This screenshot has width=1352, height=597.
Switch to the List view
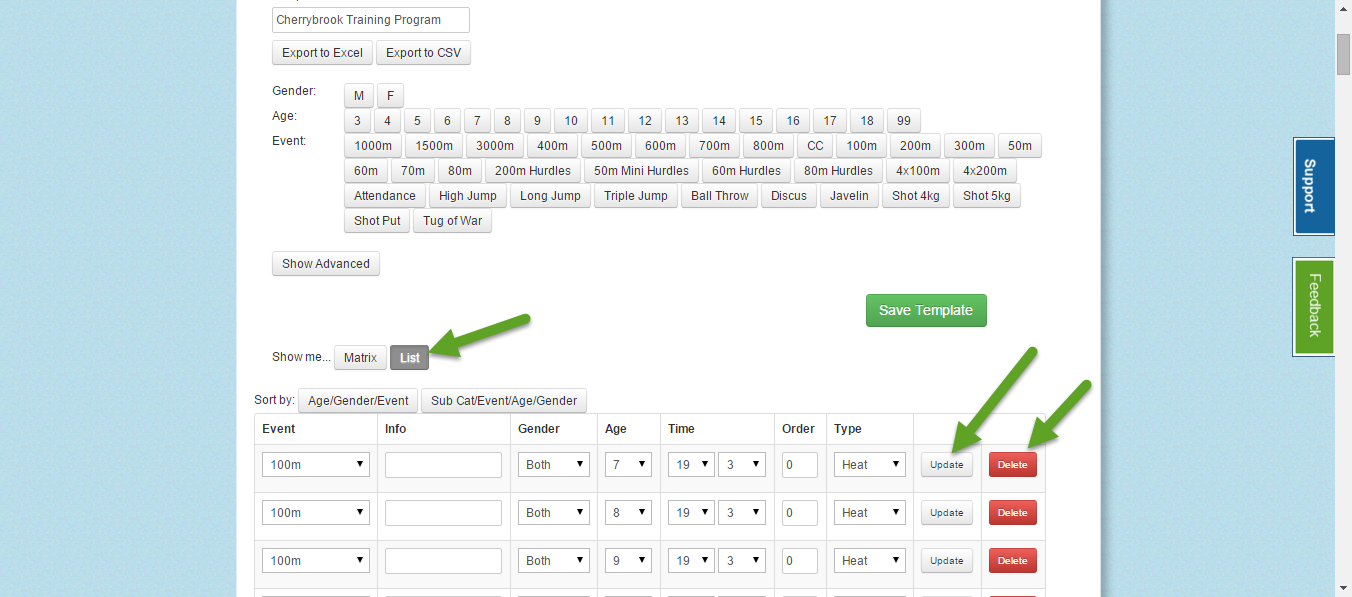[410, 357]
